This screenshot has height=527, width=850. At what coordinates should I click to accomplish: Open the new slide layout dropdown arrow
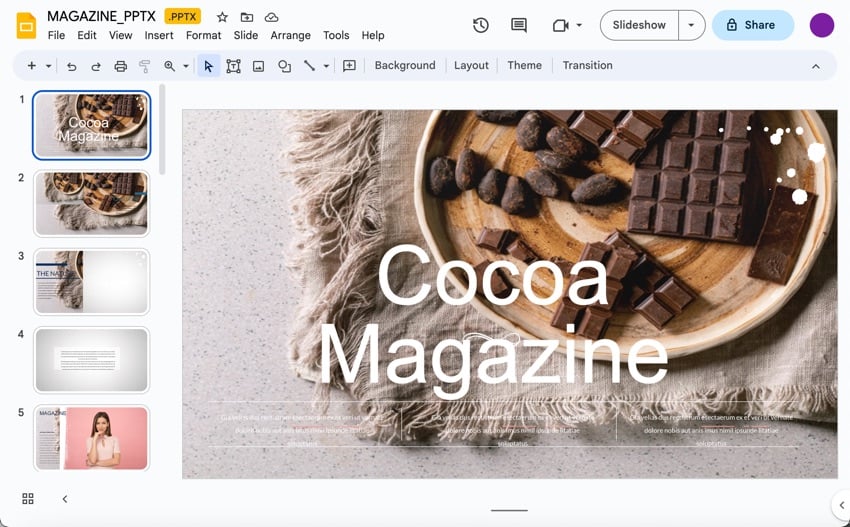point(48,66)
